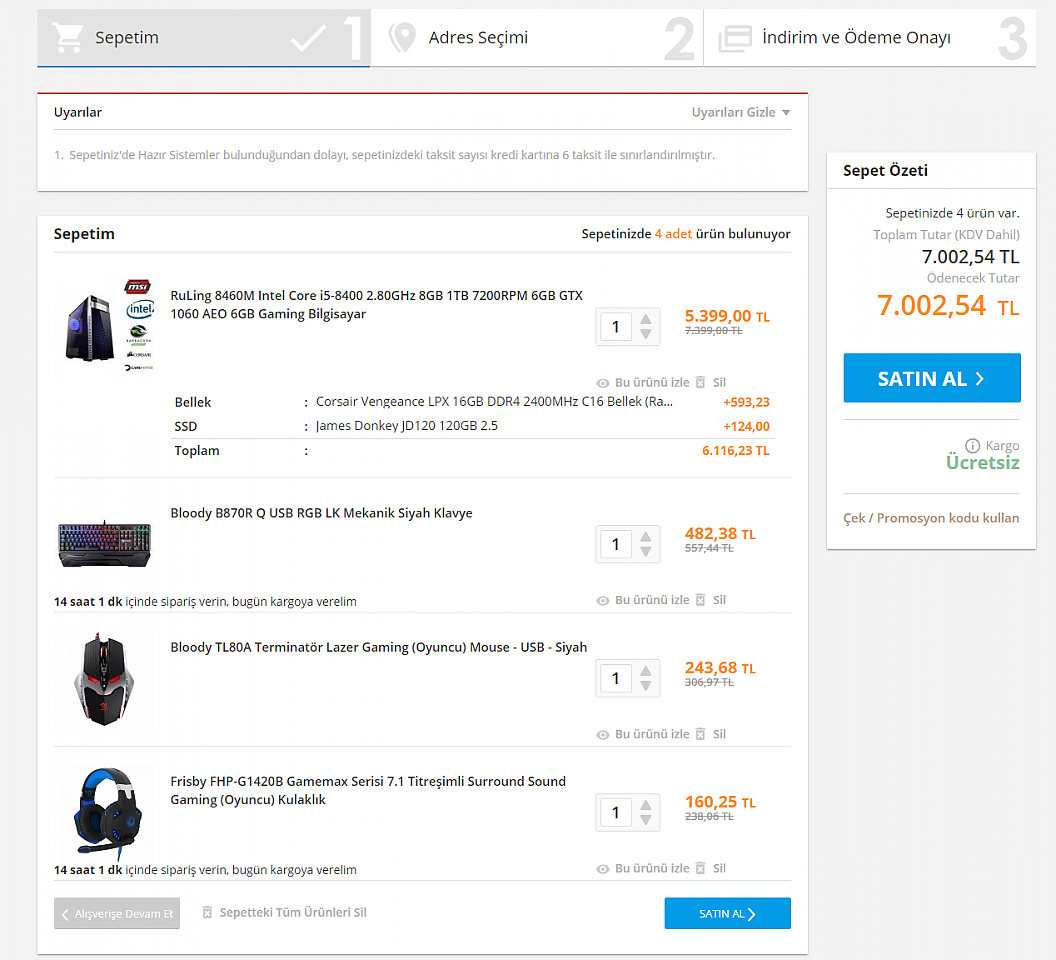Open Bloody B870R Mekanik Klavye product title
This screenshot has width=1056, height=960.
[321, 513]
